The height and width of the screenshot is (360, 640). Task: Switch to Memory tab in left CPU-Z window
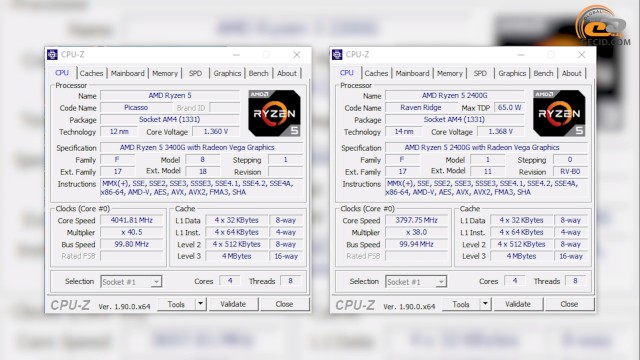click(x=165, y=73)
